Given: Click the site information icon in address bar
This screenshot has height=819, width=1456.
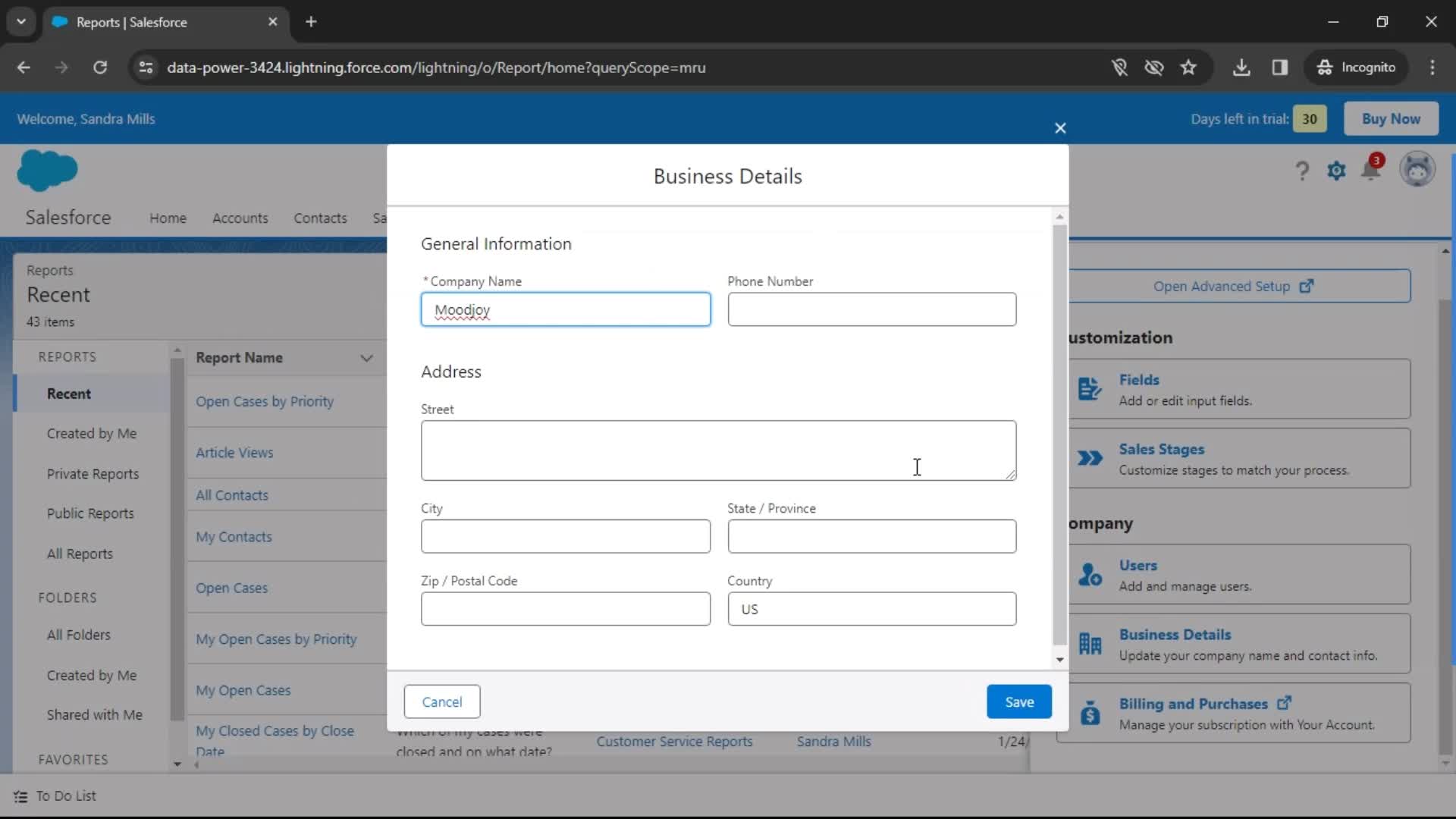Looking at the screenshot, I should pos(146,67).
